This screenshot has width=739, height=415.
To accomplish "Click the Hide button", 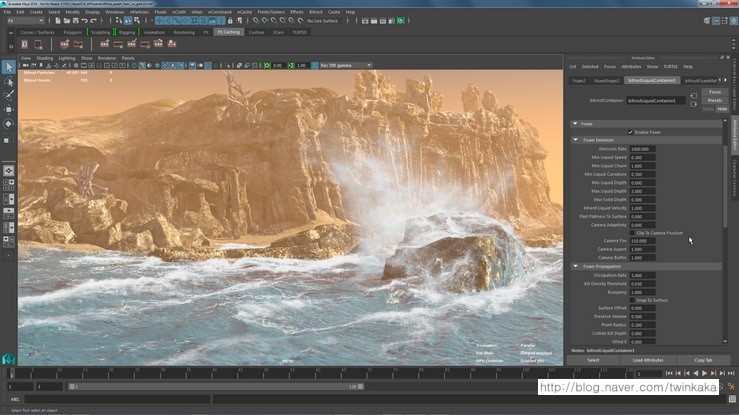I will [x=722, y=109].
